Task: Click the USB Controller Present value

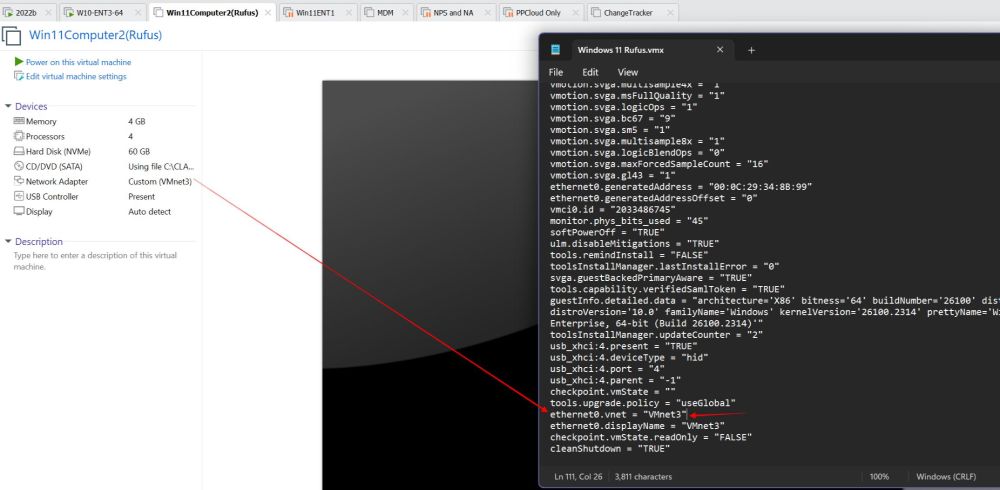Action: pos(142,197)
